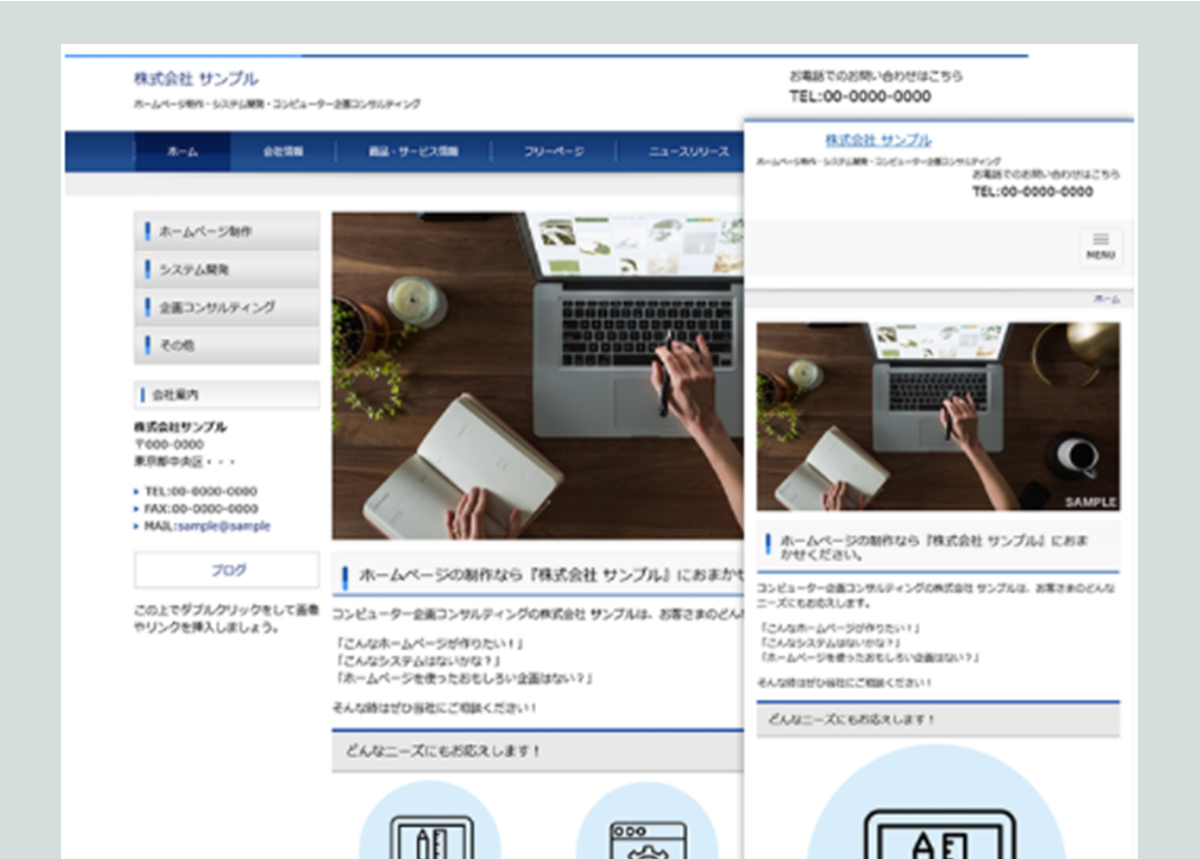Click the desktop hero laptop image
The height and width of the screenshot is (859, 1200).
pyautogui.click(x=538, y=376)
